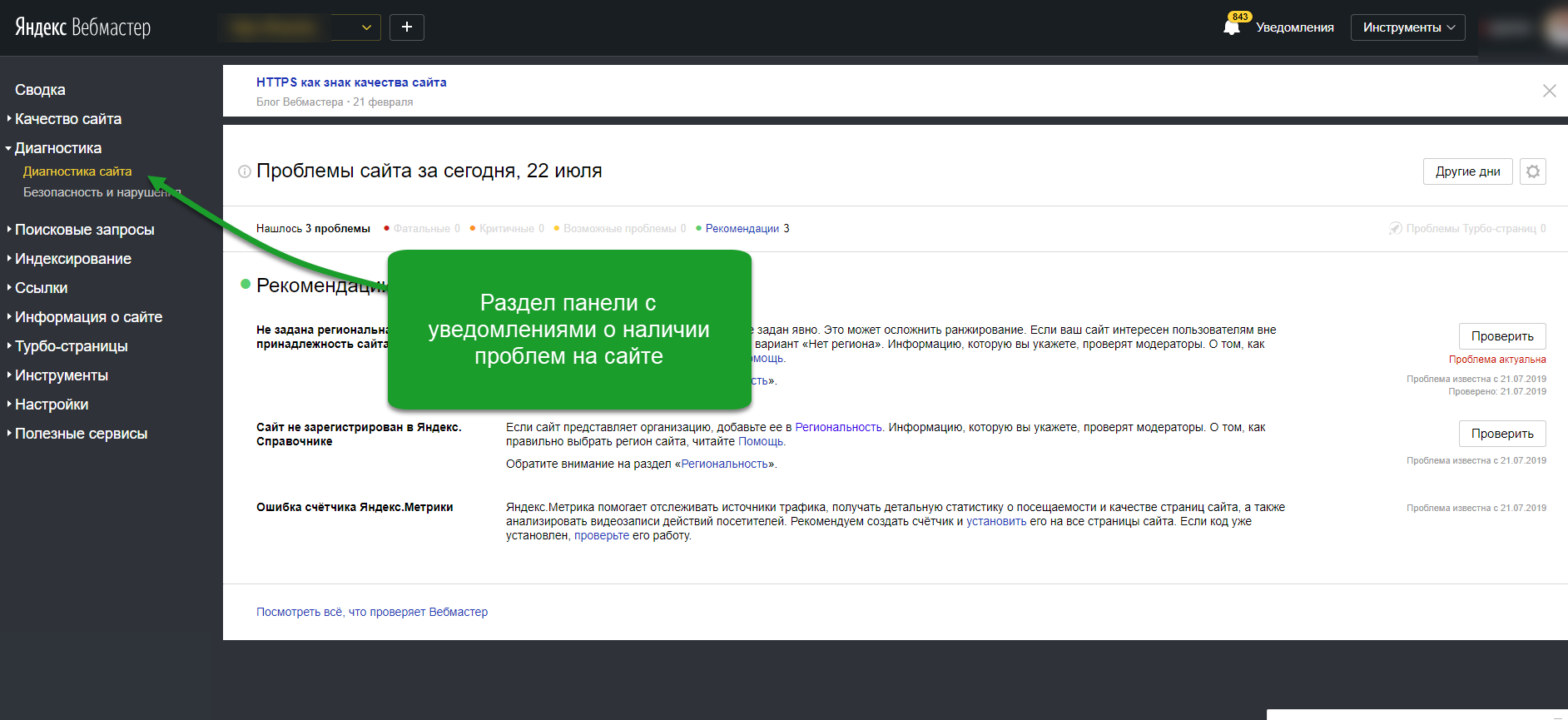1568x720 pixels.
Task: Click Ошибка счётчика Яндекс.Метрики title
Action: click(355, 508)
